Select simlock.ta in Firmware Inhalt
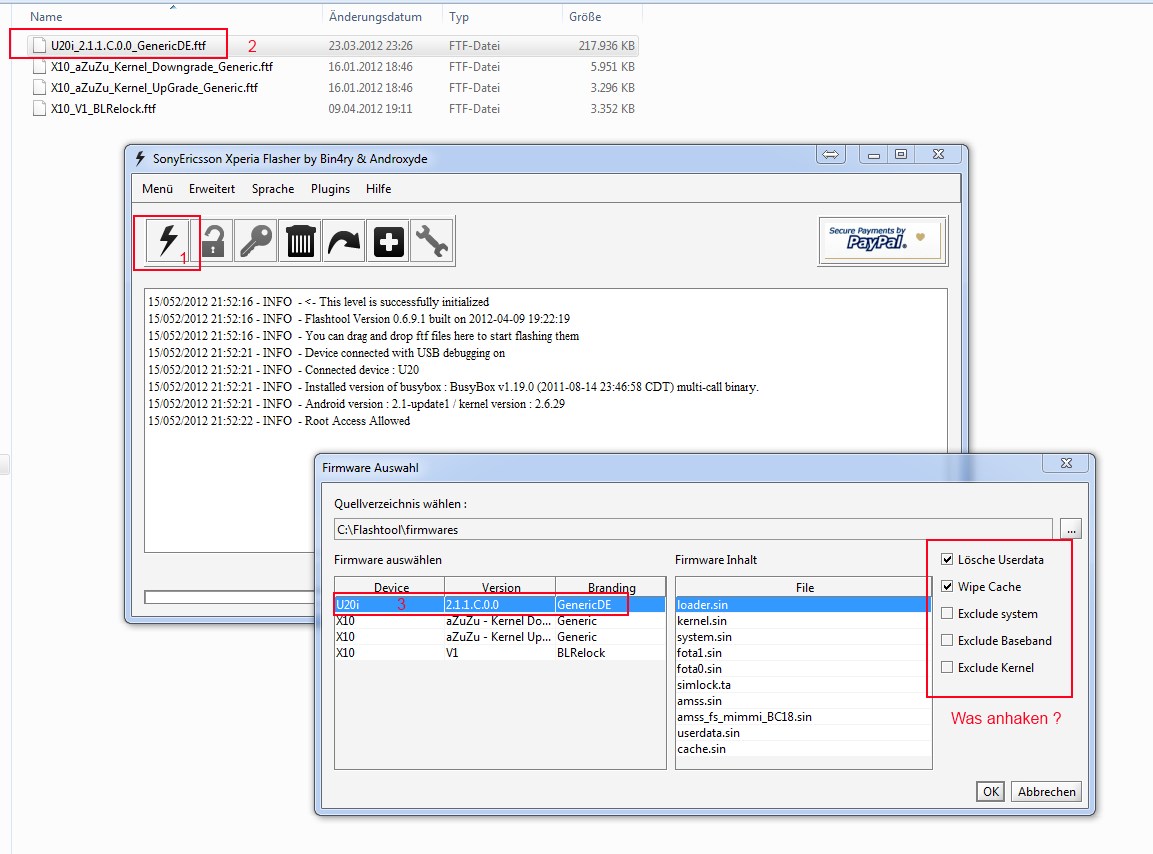 tap(804, 685)
